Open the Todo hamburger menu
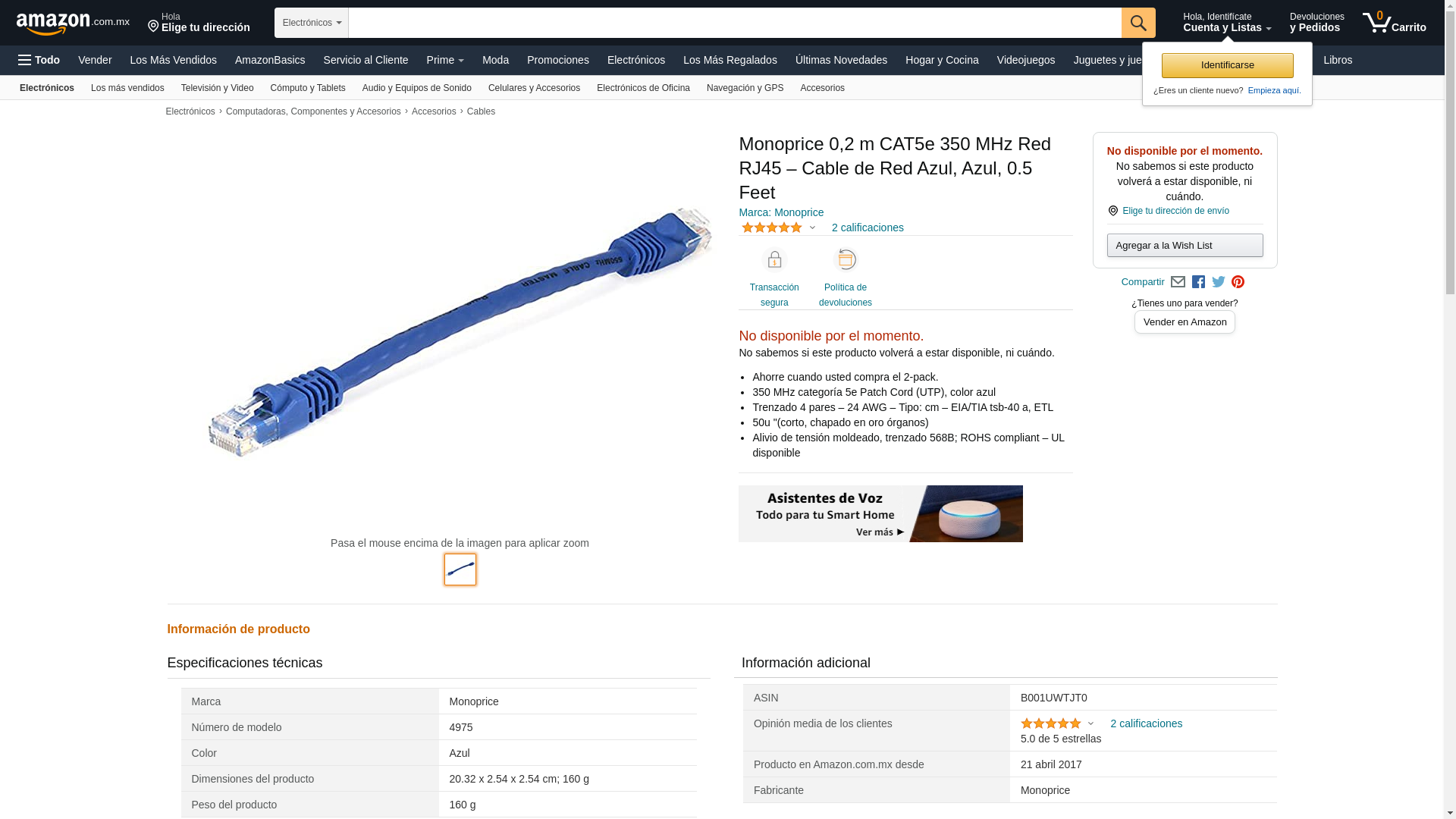1456x819 pixels. (x=39, y=60)
